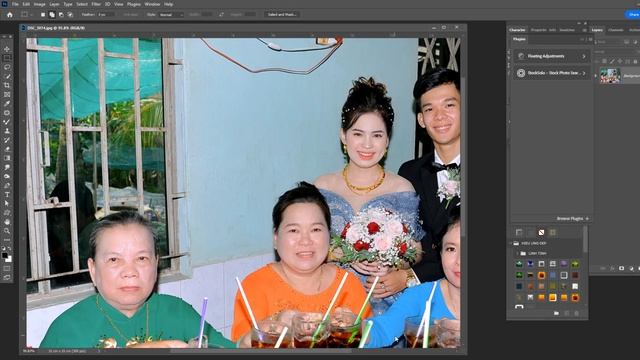Open the Image menu

(40, 4)
